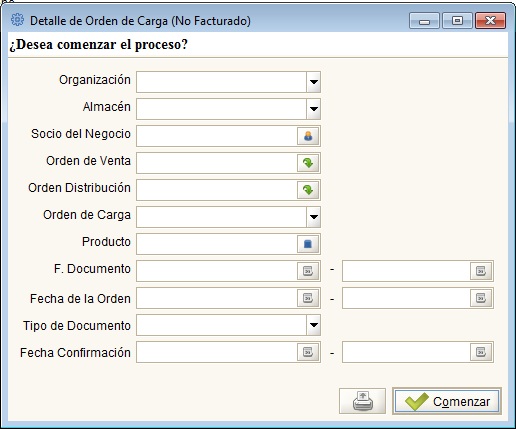Open the Fecha Confirmación end date calendar
Image resolution: width=516 pixels, height=429 pixels.
click(481, 352)
